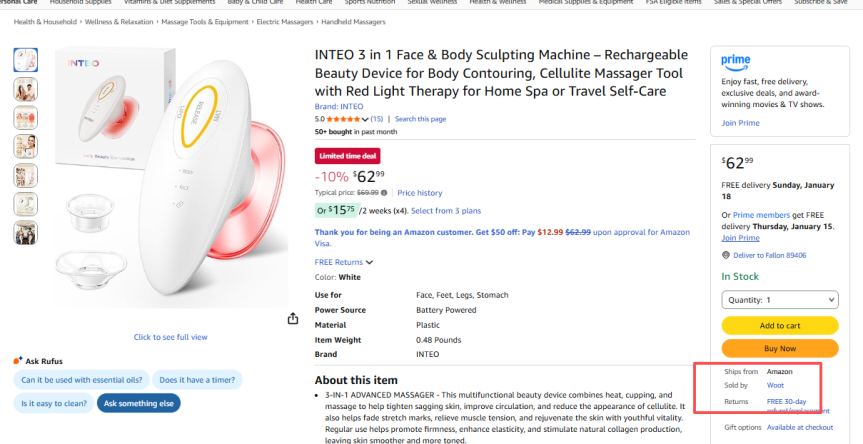Click the Ask Rufus sparkle icon

click(18, 360)
